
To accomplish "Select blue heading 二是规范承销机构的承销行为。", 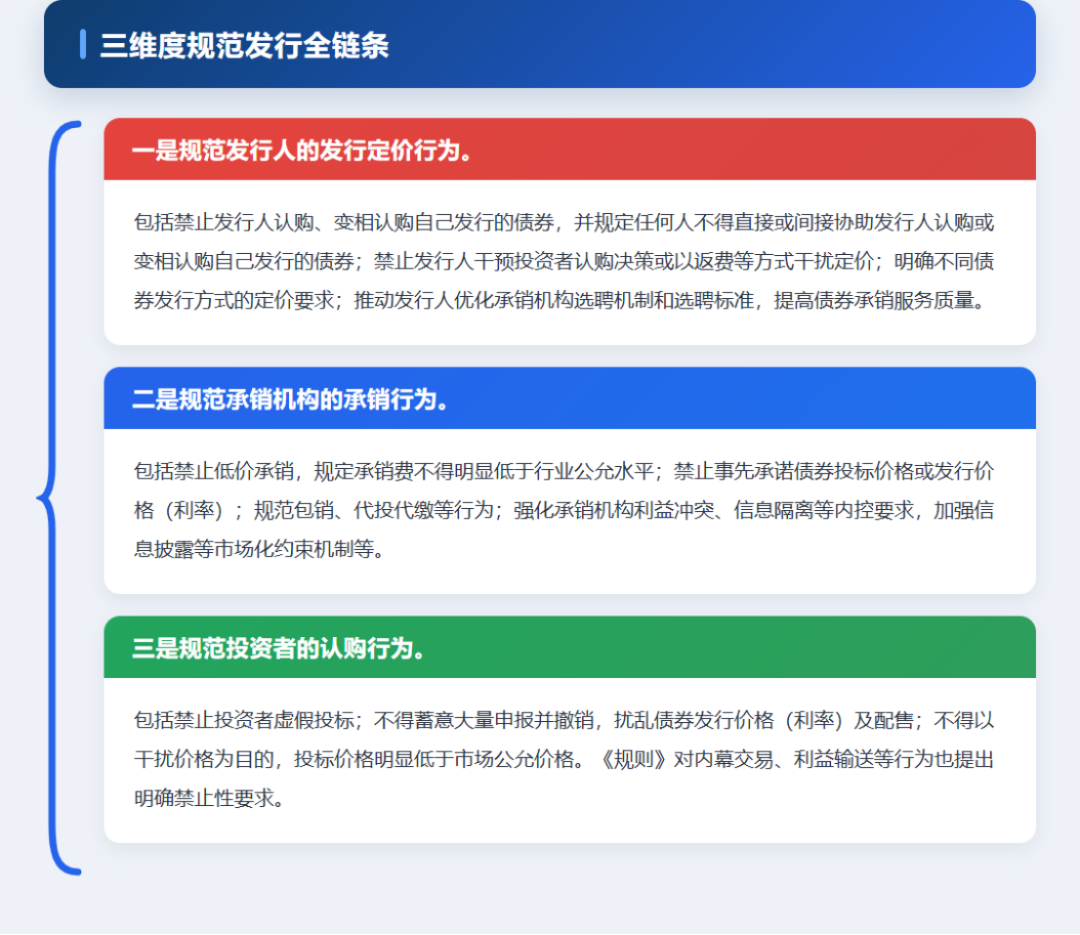I will tap(290, 399).
